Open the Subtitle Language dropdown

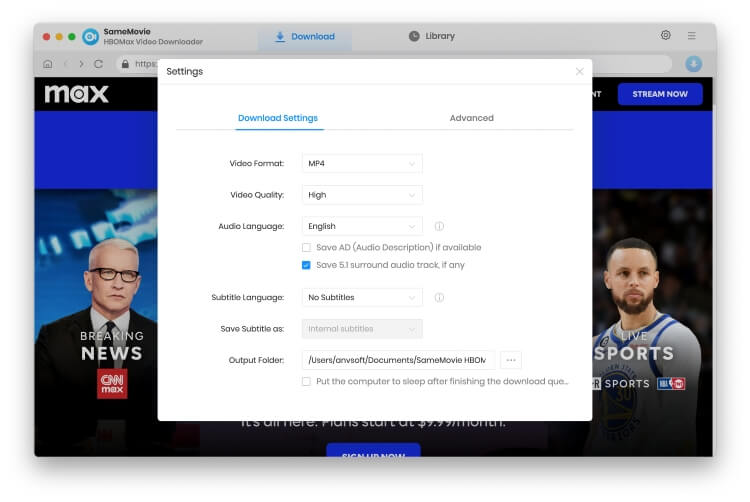pos(362,297)
